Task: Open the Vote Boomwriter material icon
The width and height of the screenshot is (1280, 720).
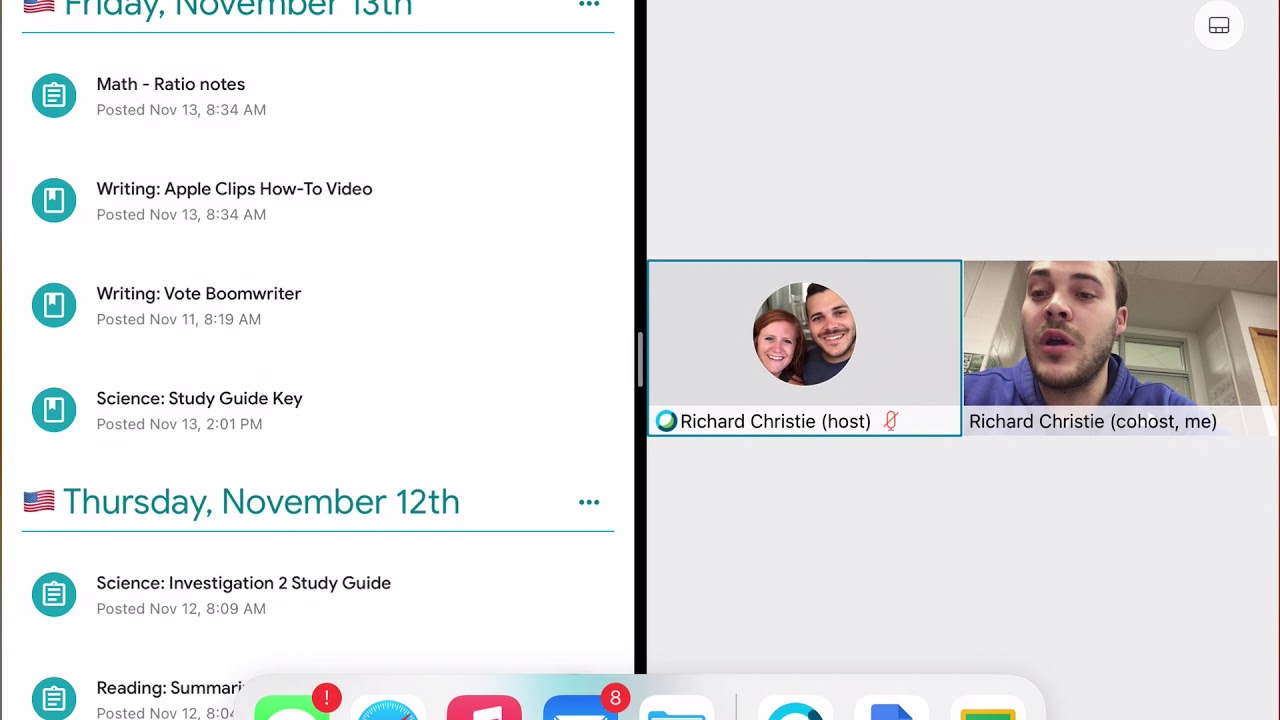Action: click(x=54, y=305)
